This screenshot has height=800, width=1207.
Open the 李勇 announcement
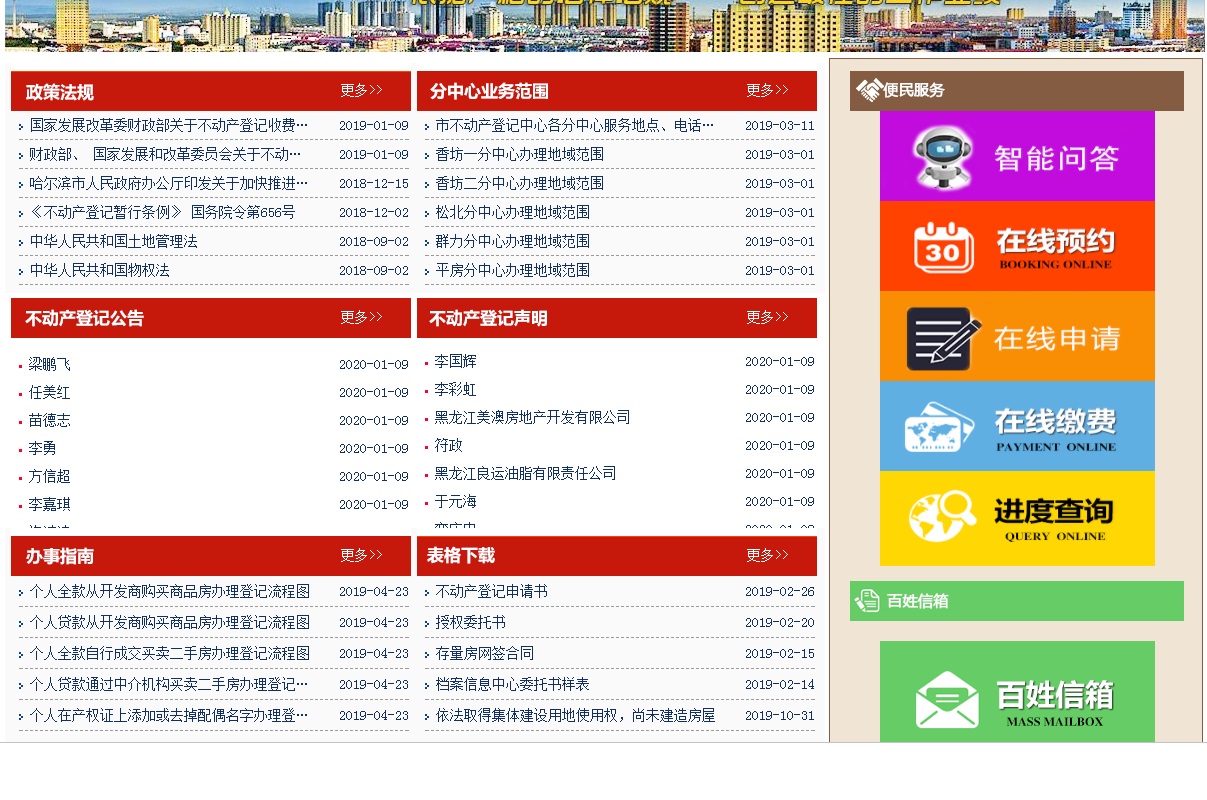click(43, 449)
